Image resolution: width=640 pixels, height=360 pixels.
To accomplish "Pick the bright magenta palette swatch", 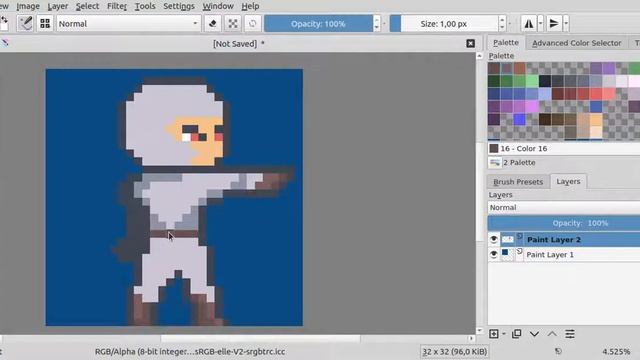I will (x=532, y=107).
